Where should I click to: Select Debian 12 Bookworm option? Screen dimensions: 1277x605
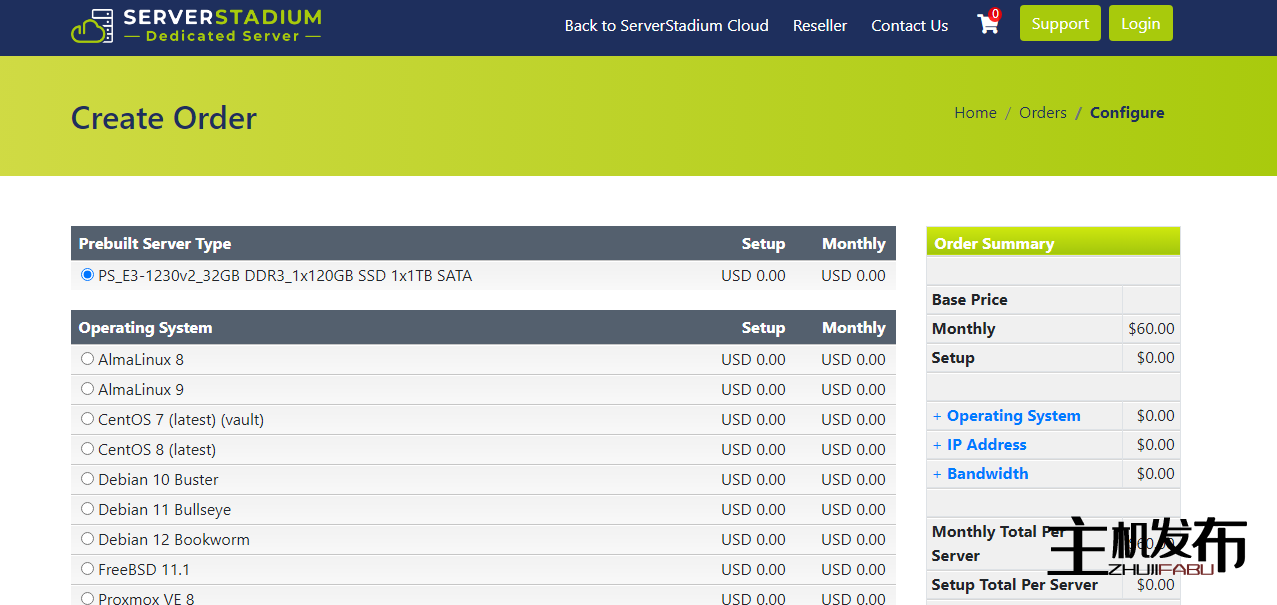tap(87, 538)
